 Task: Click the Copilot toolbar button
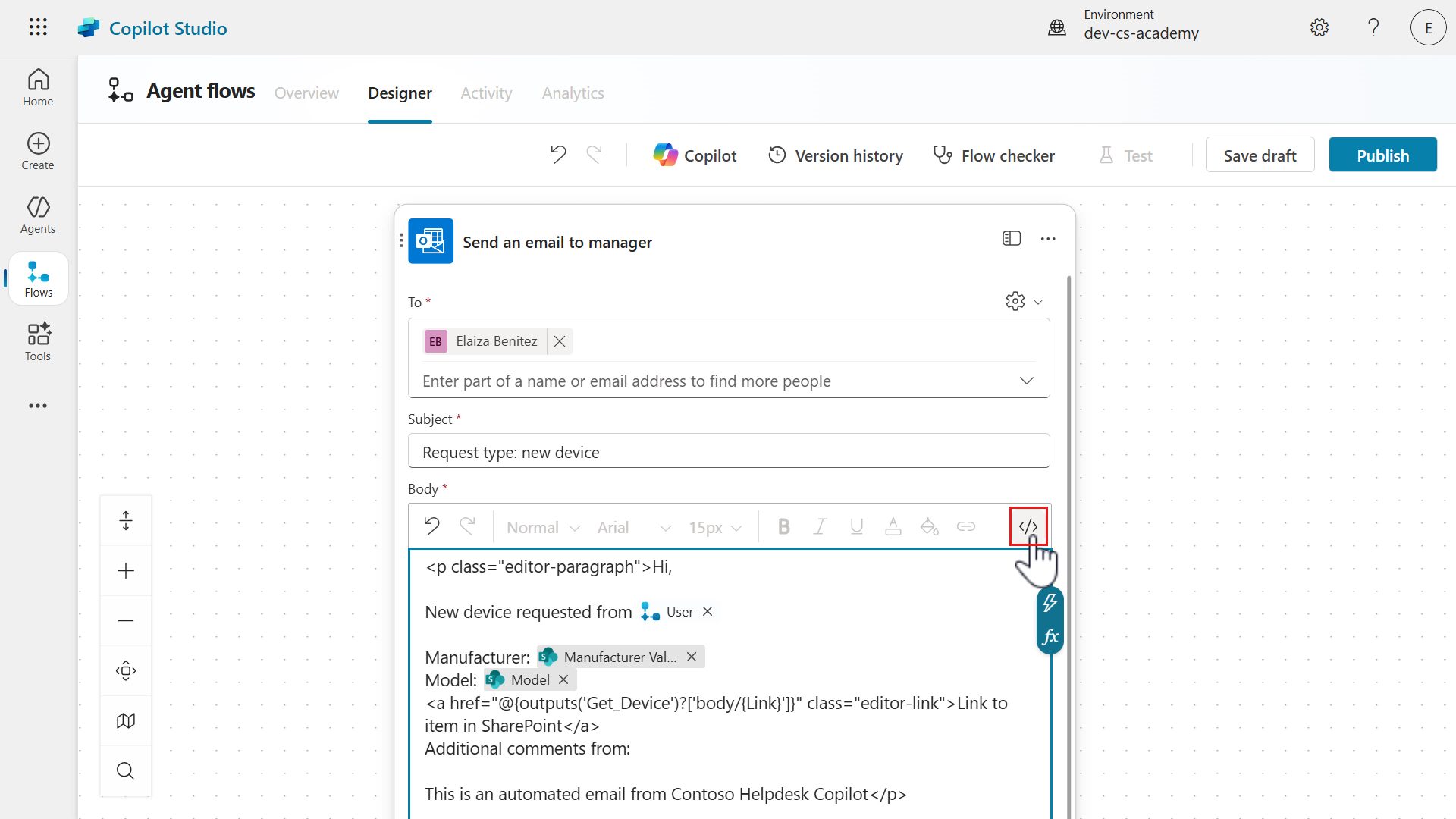coord(695,155)
